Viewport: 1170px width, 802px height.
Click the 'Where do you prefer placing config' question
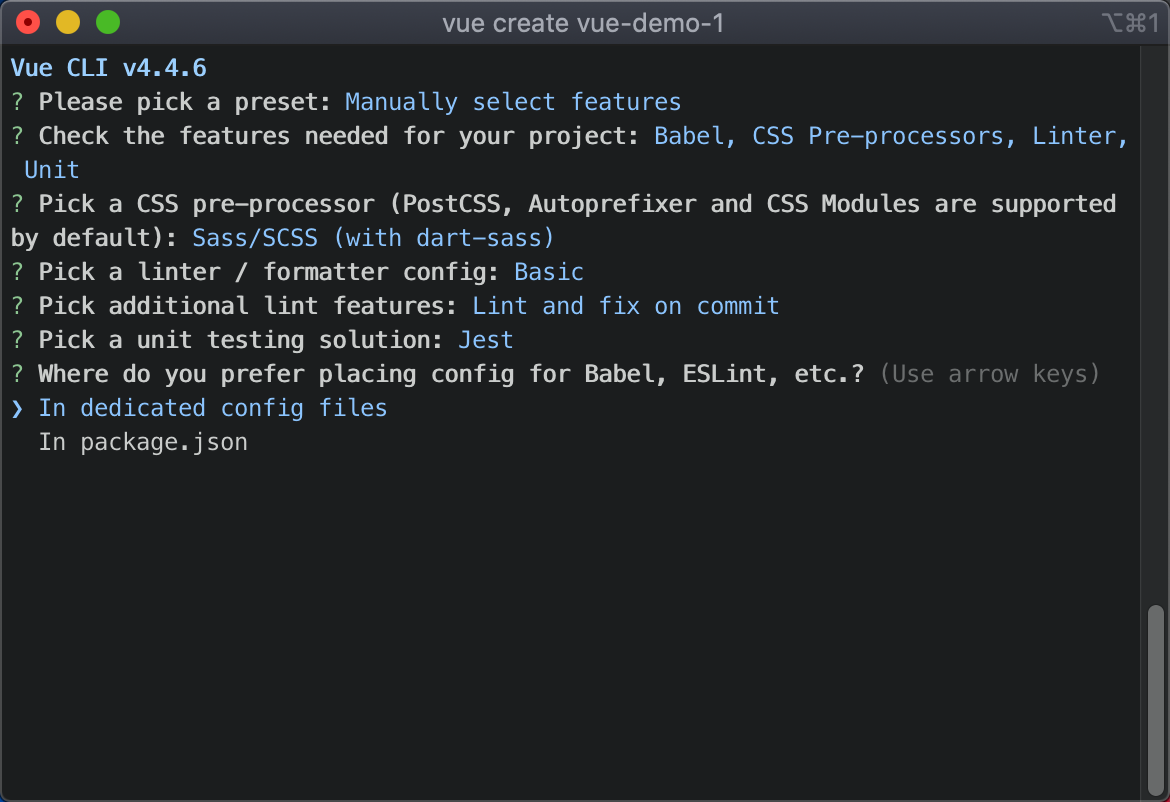(x=451, y=374)
